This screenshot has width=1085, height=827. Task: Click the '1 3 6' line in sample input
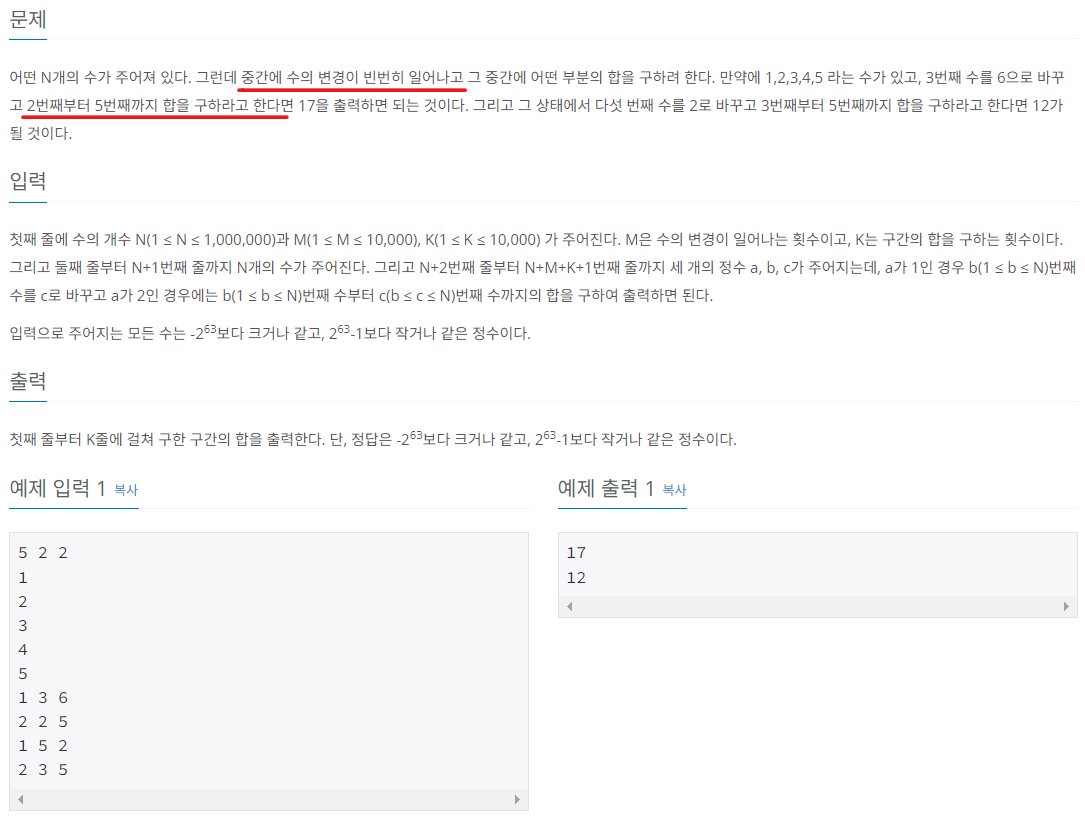(x=43, y=698)
